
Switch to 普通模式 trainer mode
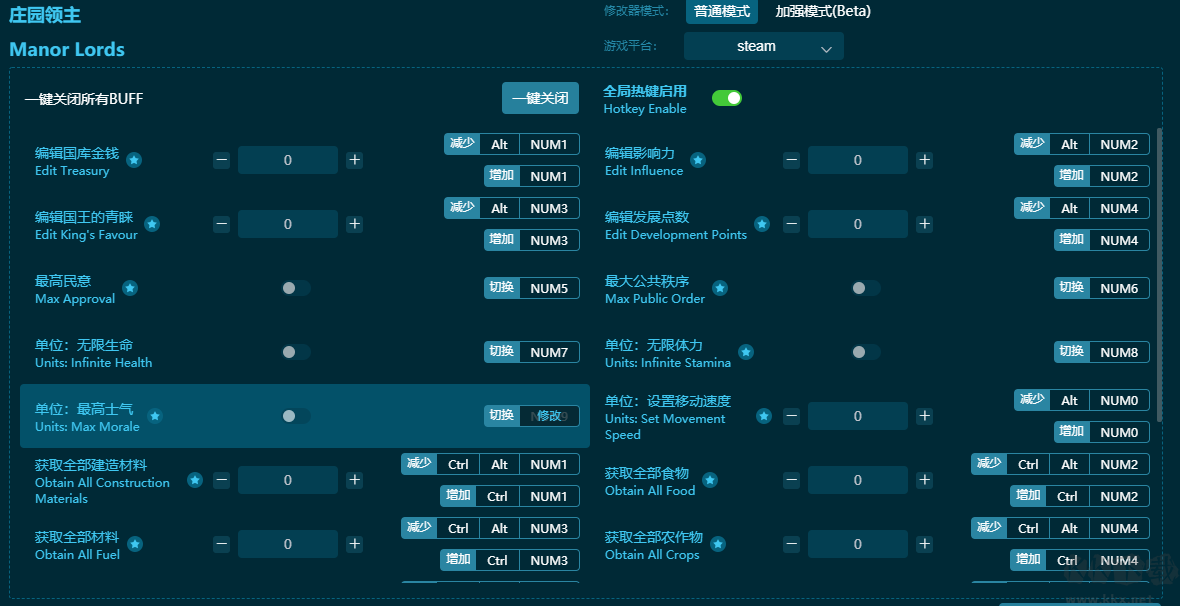tap(722, 11)
